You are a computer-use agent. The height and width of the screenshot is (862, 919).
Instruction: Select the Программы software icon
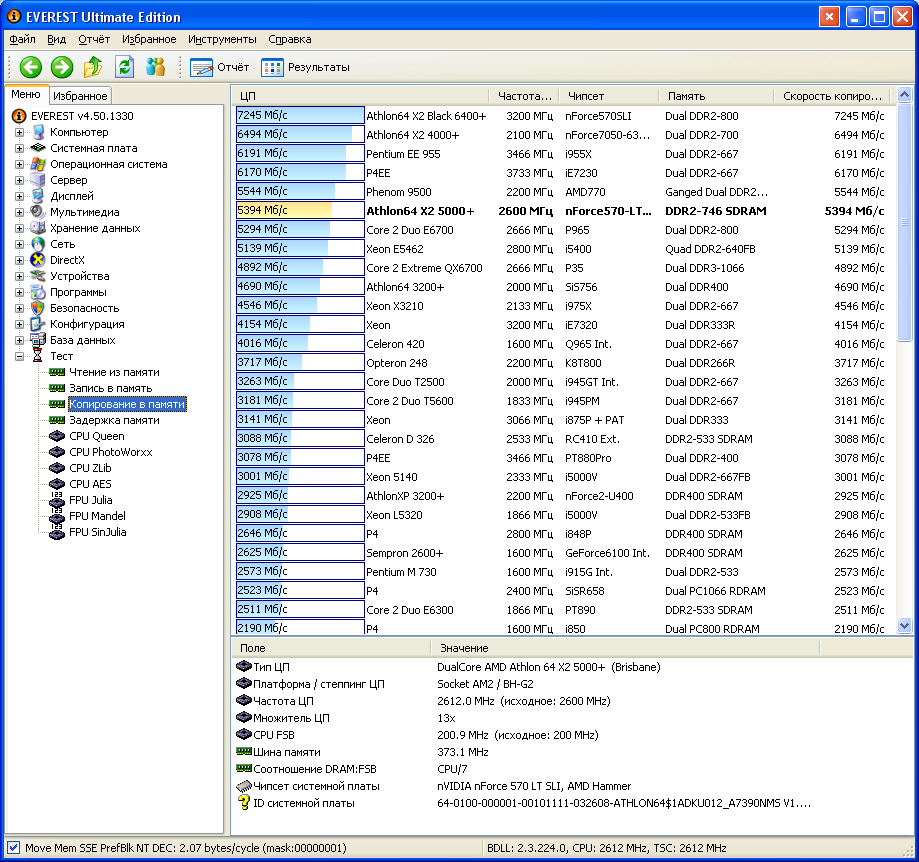(38, 292)
